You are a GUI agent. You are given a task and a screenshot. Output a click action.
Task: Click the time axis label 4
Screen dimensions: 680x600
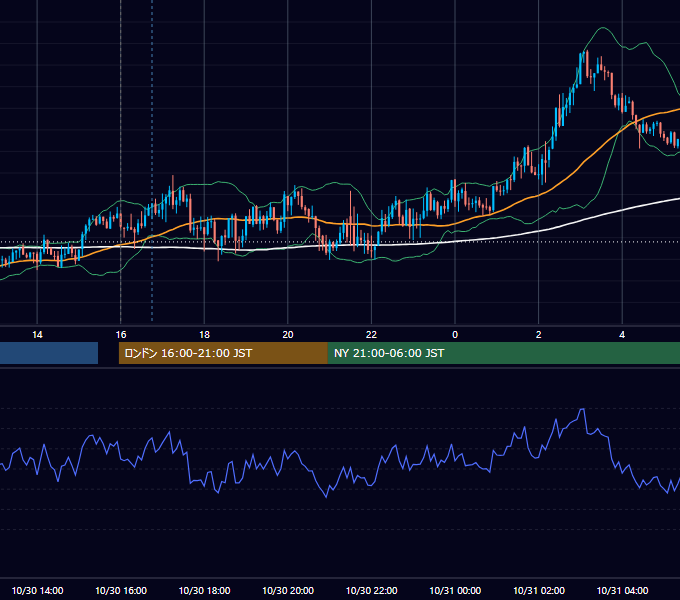[x=622, y=335]
